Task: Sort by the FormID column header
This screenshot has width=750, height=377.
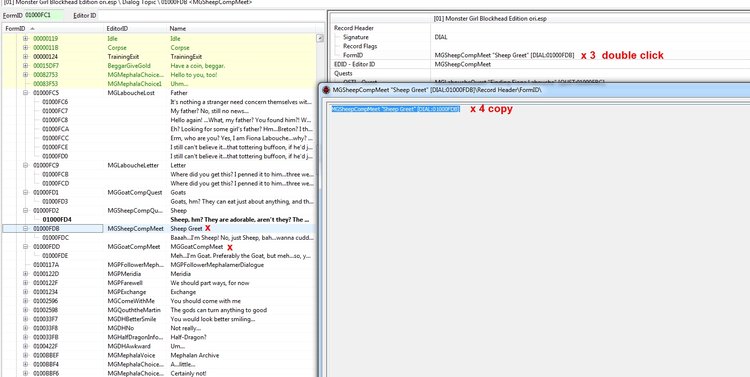Action: pos(53,29)
